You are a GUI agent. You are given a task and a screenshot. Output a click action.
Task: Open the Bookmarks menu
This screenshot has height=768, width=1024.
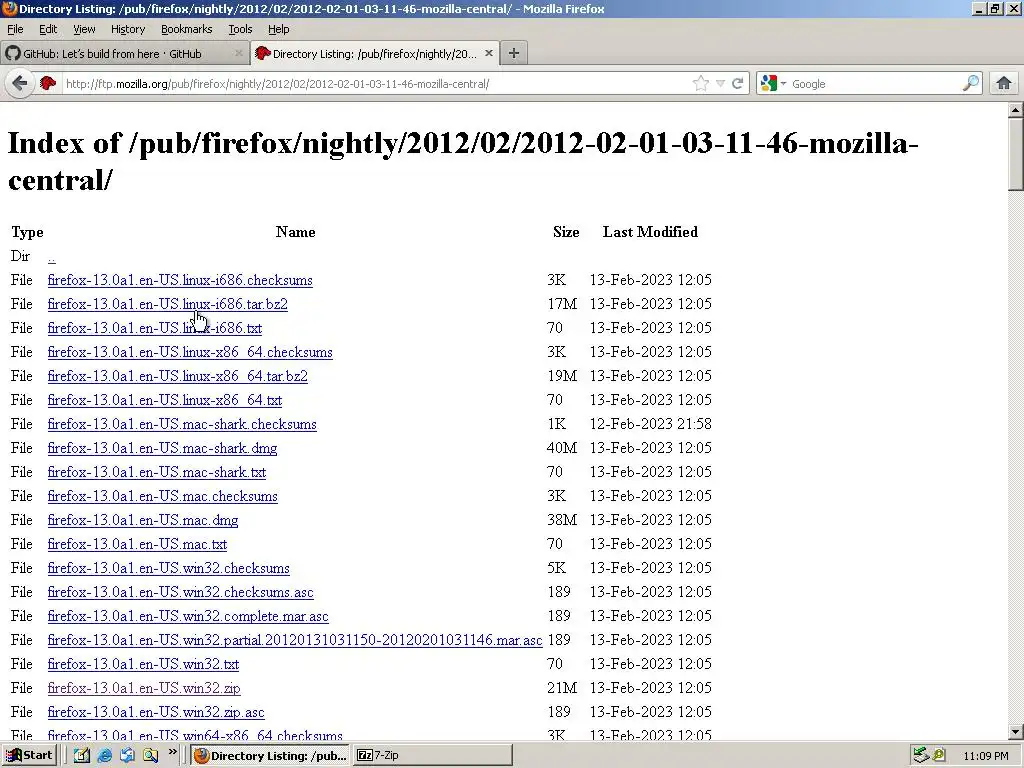pos(186,29)
